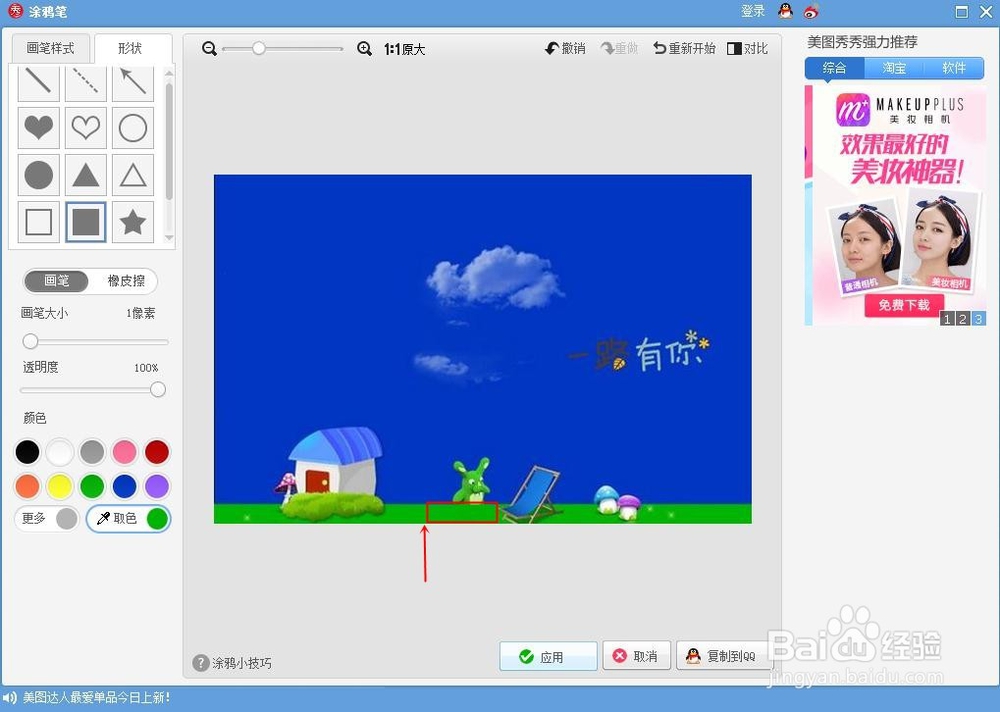Undo the last doodle stroke (撤销)
The height and width of the screenshot is (712, 1000).
565,48
